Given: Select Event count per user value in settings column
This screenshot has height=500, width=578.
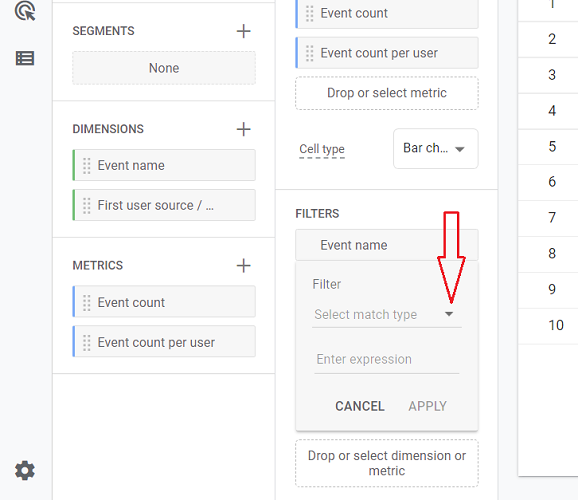Looking at the screenshot, I should pyautogui.click(x=387, y=53).
